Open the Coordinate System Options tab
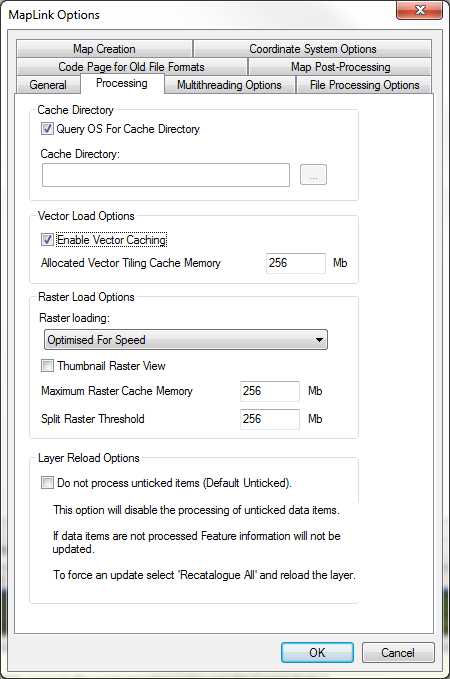Viewport: 450px width, 679px height. pos(312,49)
